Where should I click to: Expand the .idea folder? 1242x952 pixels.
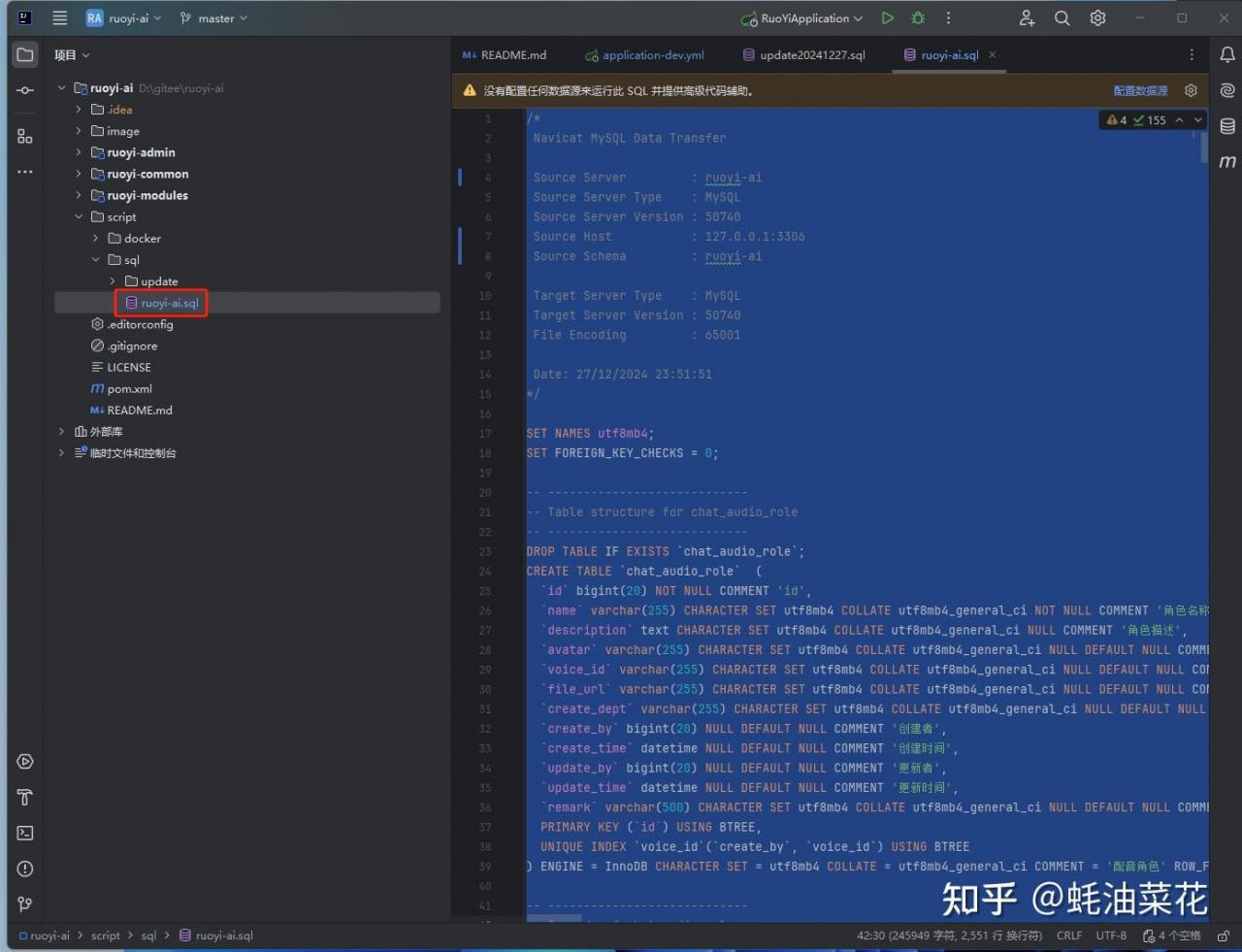[79, 110]
